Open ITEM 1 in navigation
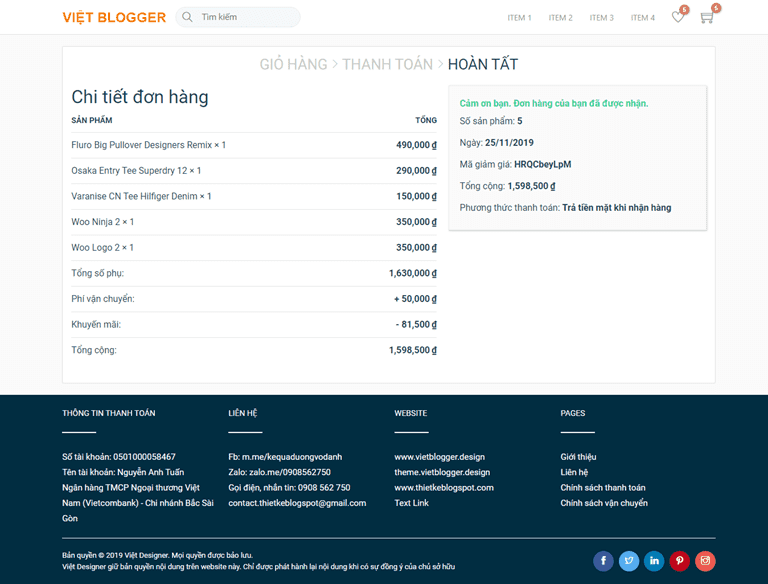 pyautogui.click(x=519, y=18)
